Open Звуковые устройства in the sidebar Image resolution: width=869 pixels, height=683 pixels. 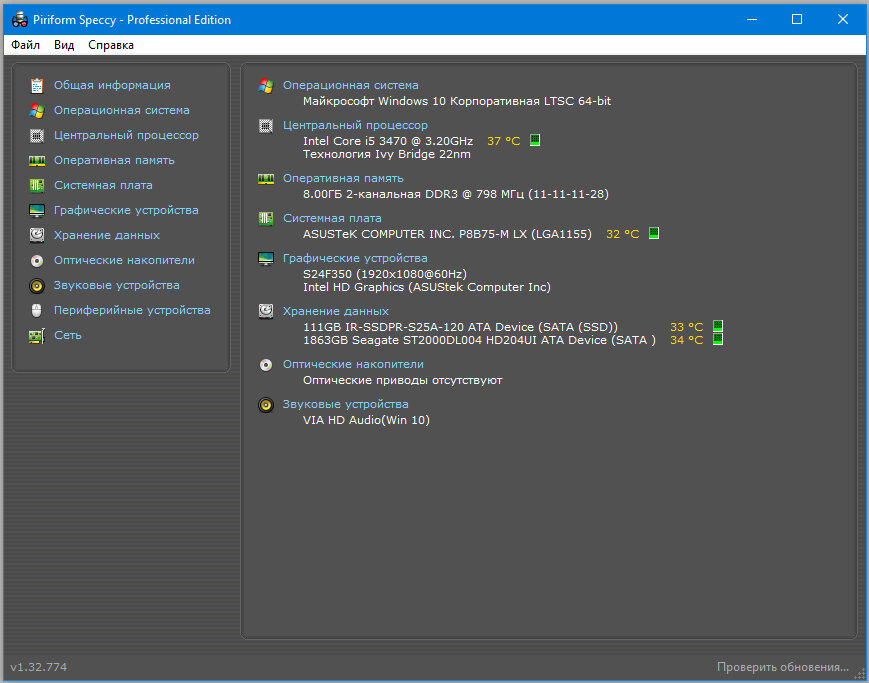click(116, 285)
